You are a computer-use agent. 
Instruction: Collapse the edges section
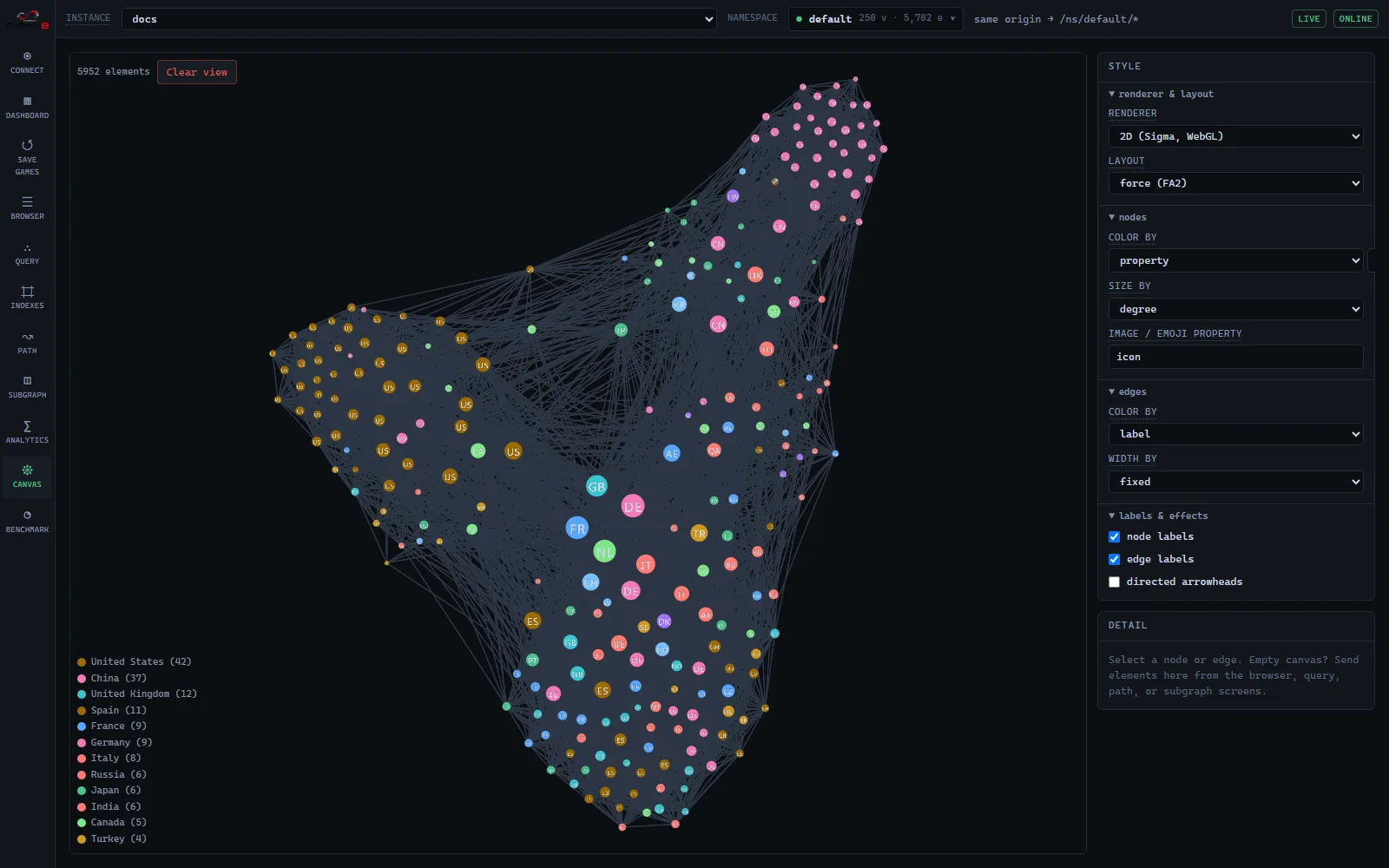tap(1128, 391)
